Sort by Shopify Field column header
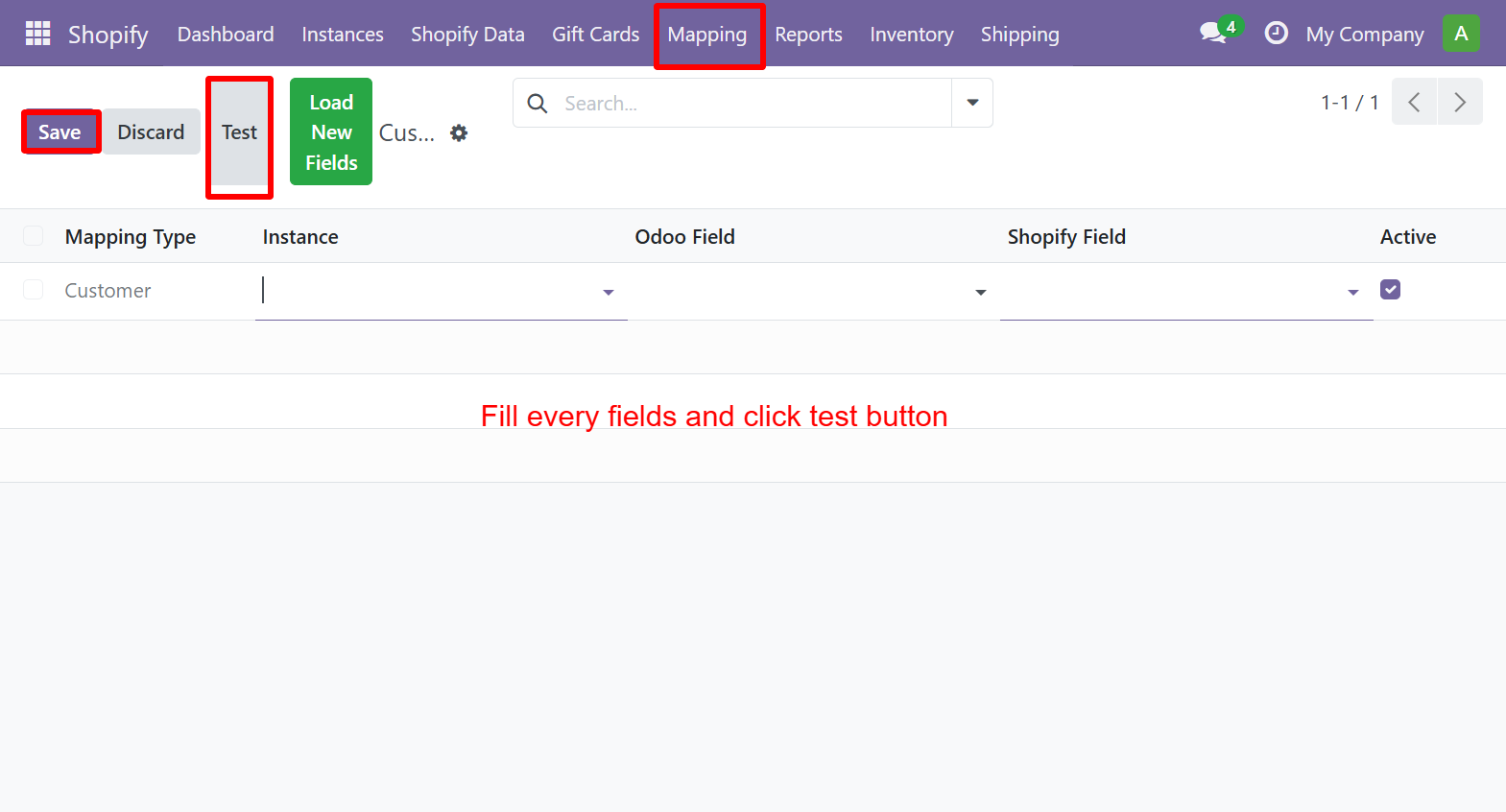 pyautogui.click(x=1066, y=236)
